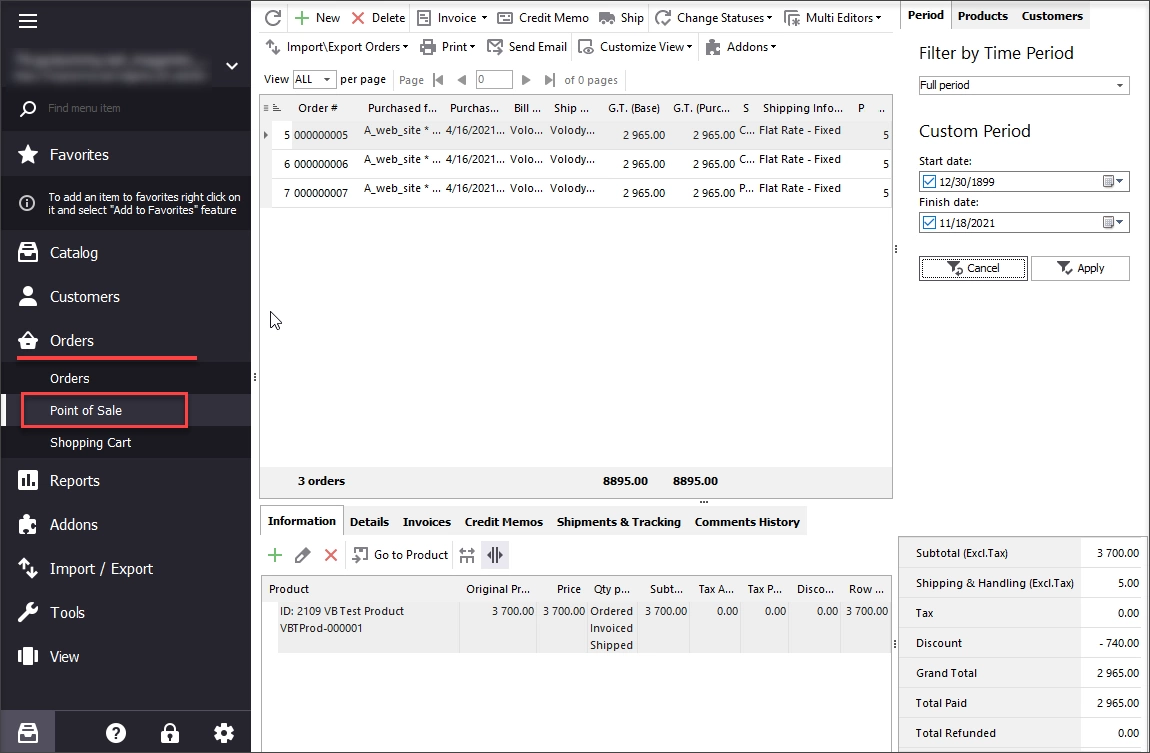Click Go to Product button
The image size is (1150, 753).
point(400,555)
